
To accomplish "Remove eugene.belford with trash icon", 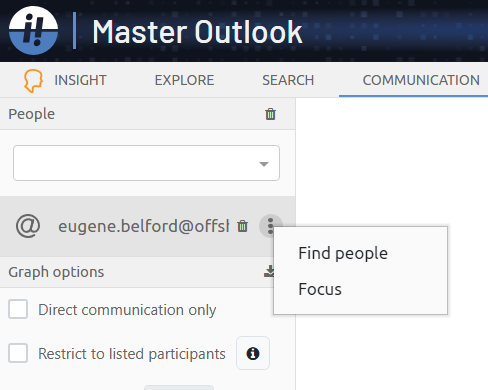I will point(243,226).
